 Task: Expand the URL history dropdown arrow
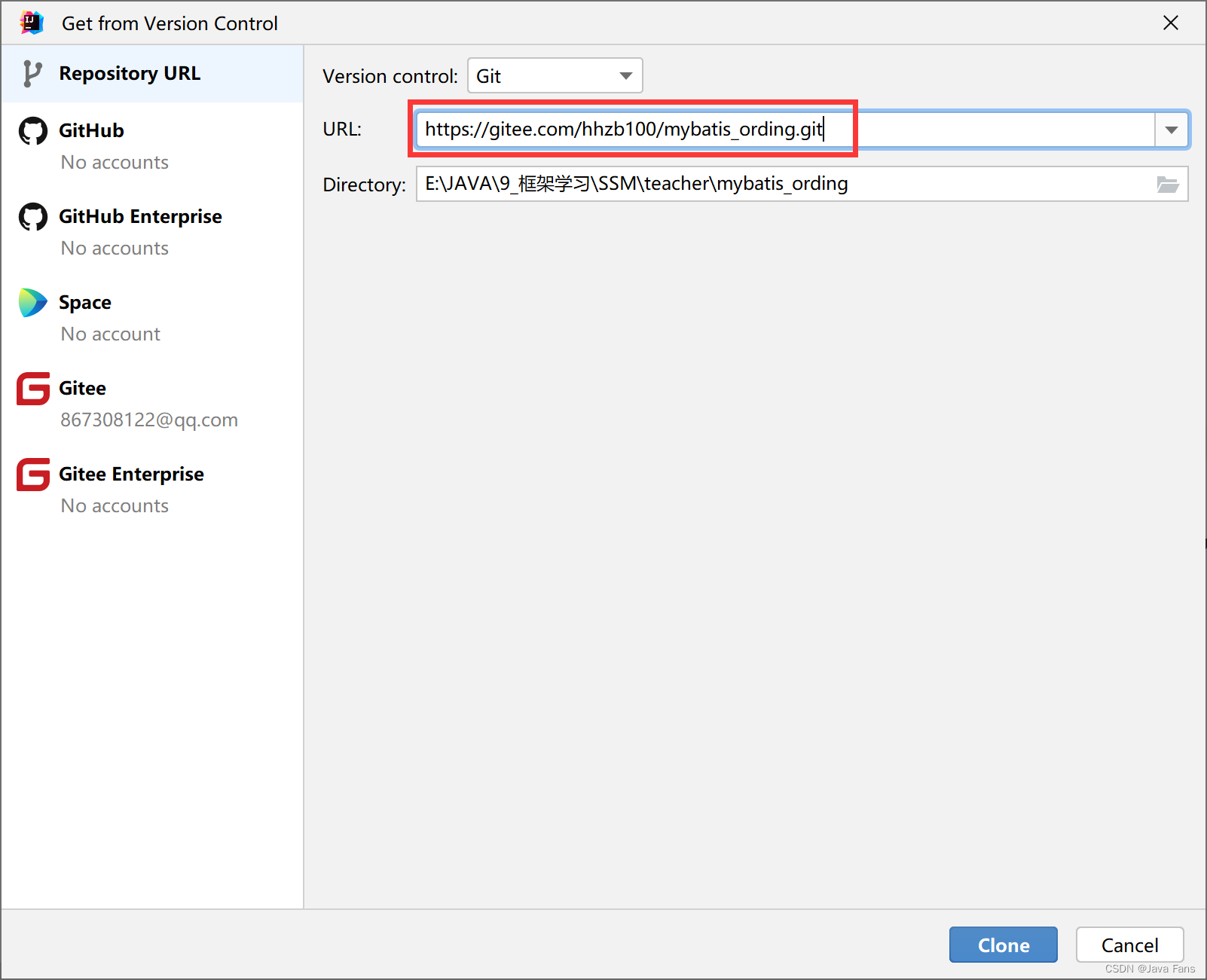1172,130
